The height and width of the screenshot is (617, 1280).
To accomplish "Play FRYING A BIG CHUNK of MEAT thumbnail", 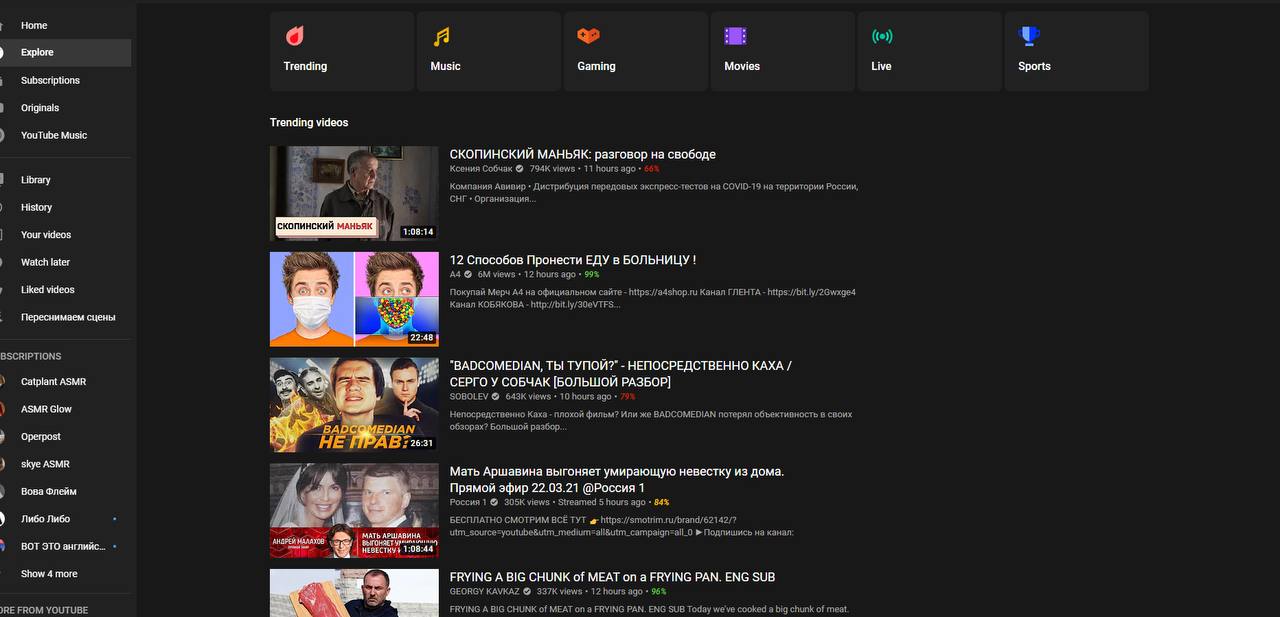I will point(354,593).
